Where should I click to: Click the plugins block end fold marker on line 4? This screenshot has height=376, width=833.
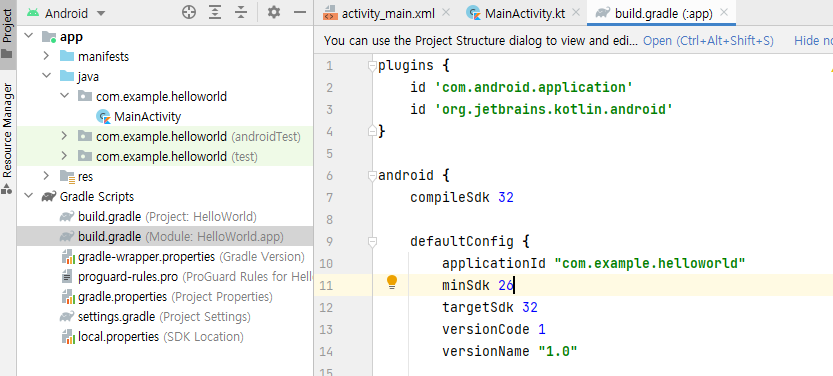pos(372,131)
